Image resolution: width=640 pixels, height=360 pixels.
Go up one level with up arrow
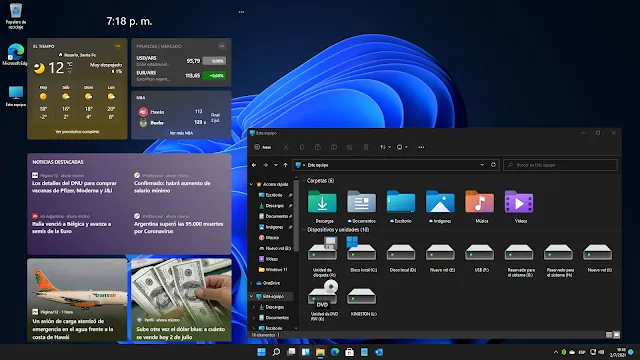click(x=285, y=165)
